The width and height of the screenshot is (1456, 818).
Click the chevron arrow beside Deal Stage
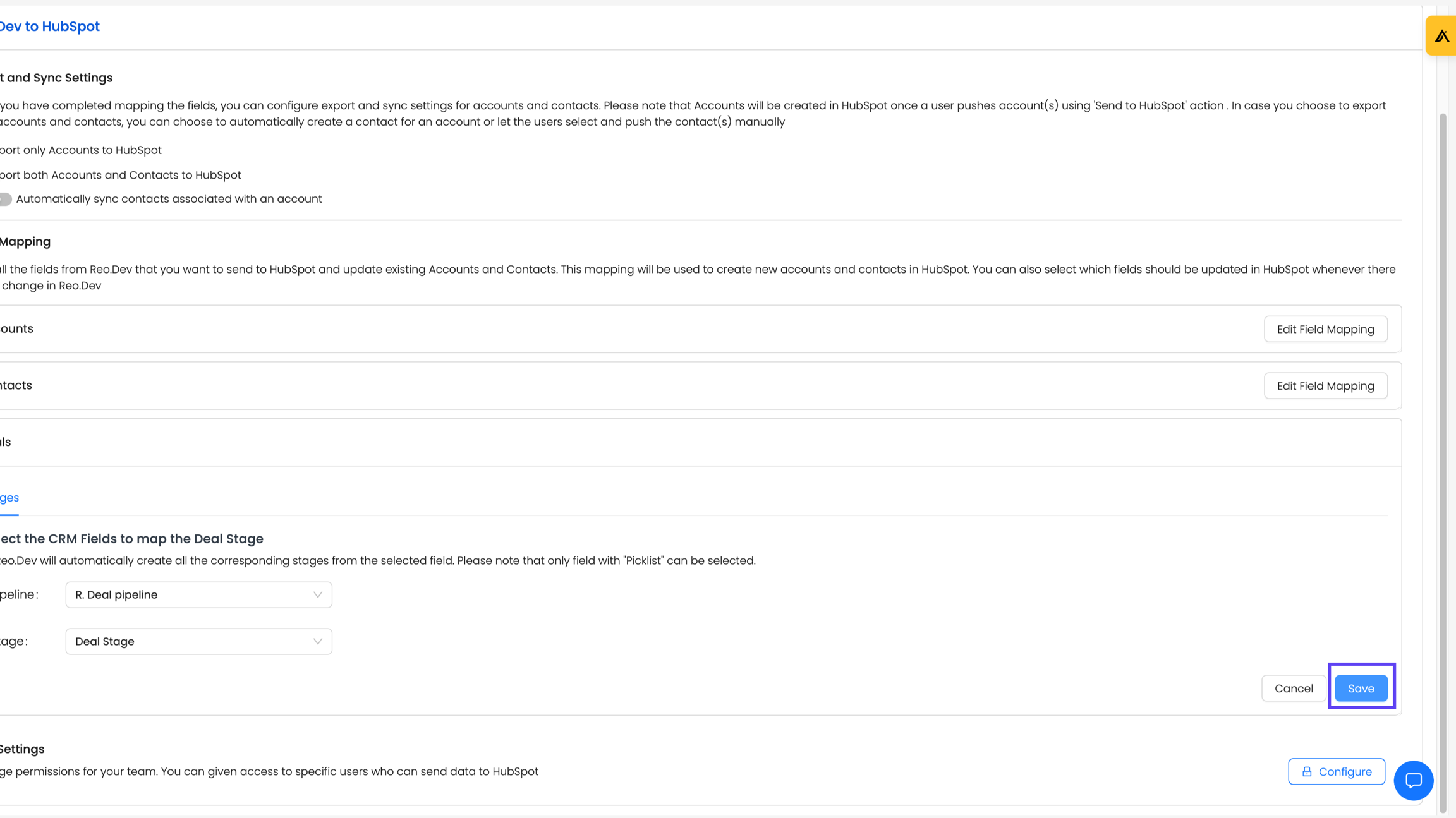(x=317, y=641)
